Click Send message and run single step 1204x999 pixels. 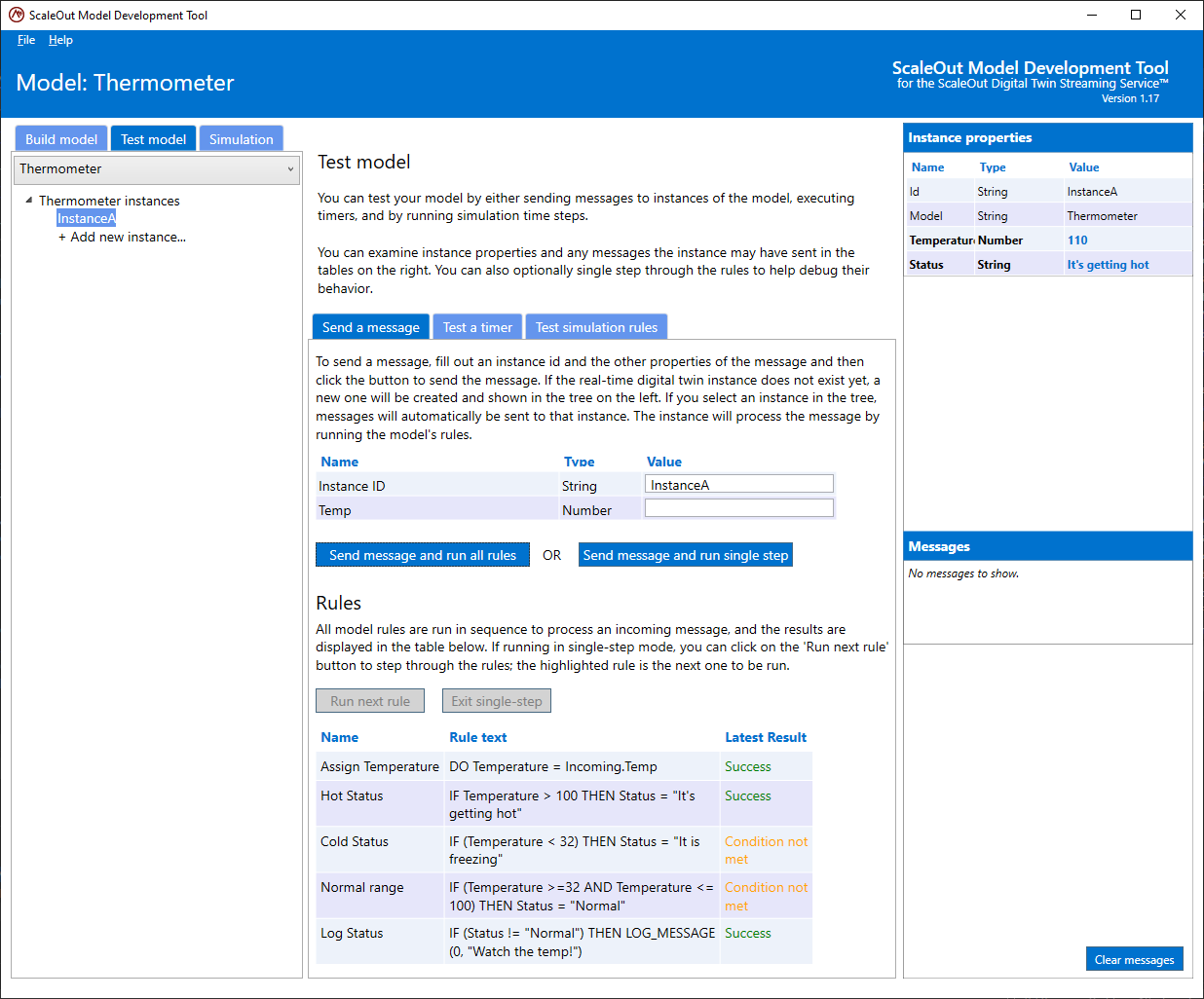[x=686, y=555]
